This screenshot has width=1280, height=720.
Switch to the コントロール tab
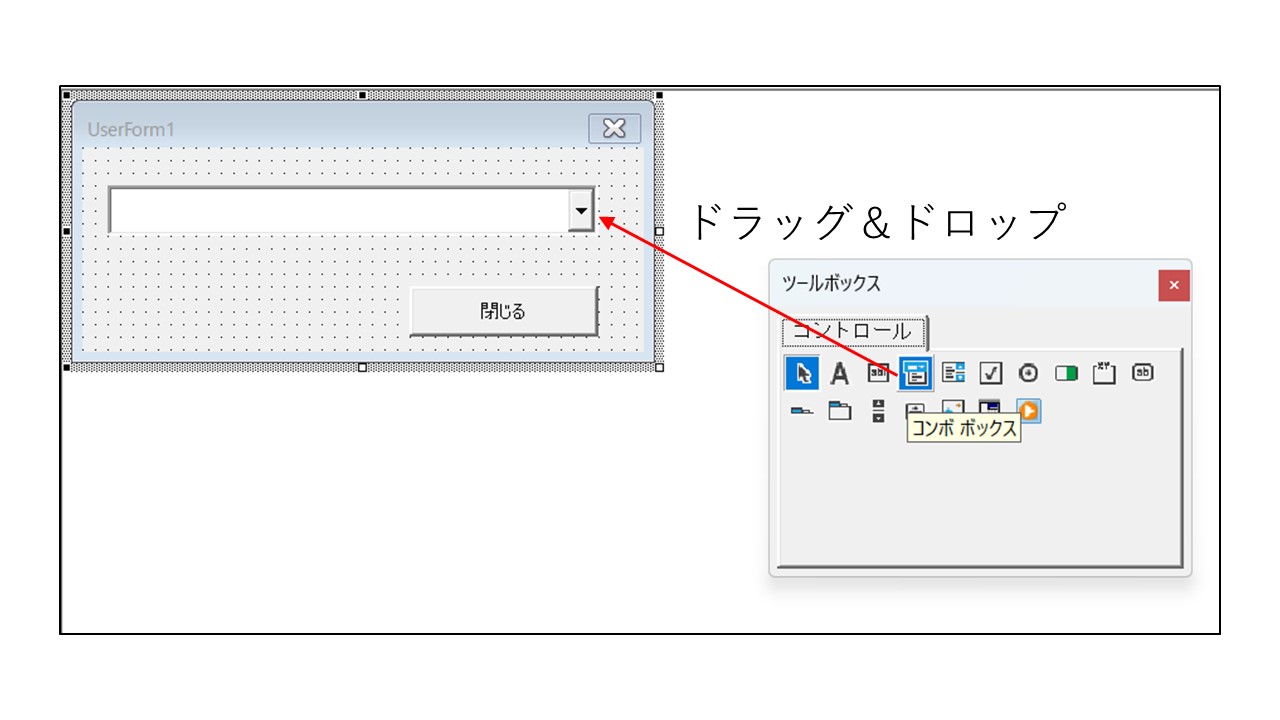[853, 331]
